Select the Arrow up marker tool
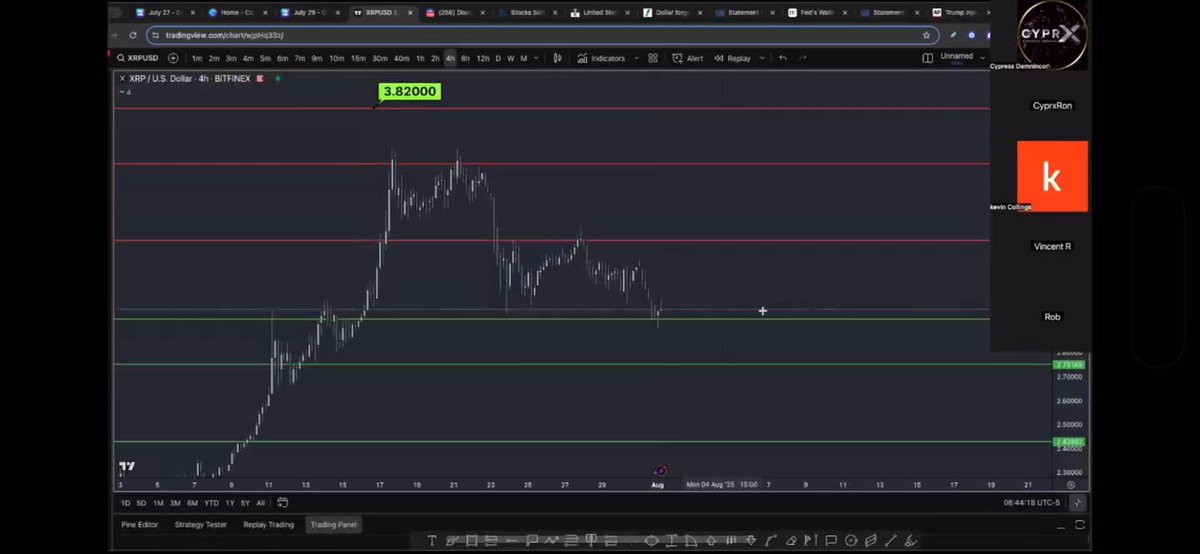1200x554 pixels. (x=711, y=541)
